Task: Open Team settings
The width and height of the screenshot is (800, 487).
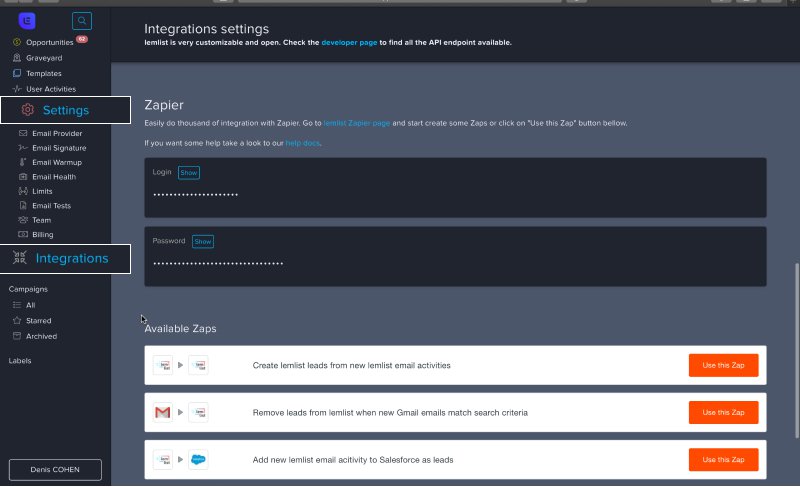Action: (41, 220)
